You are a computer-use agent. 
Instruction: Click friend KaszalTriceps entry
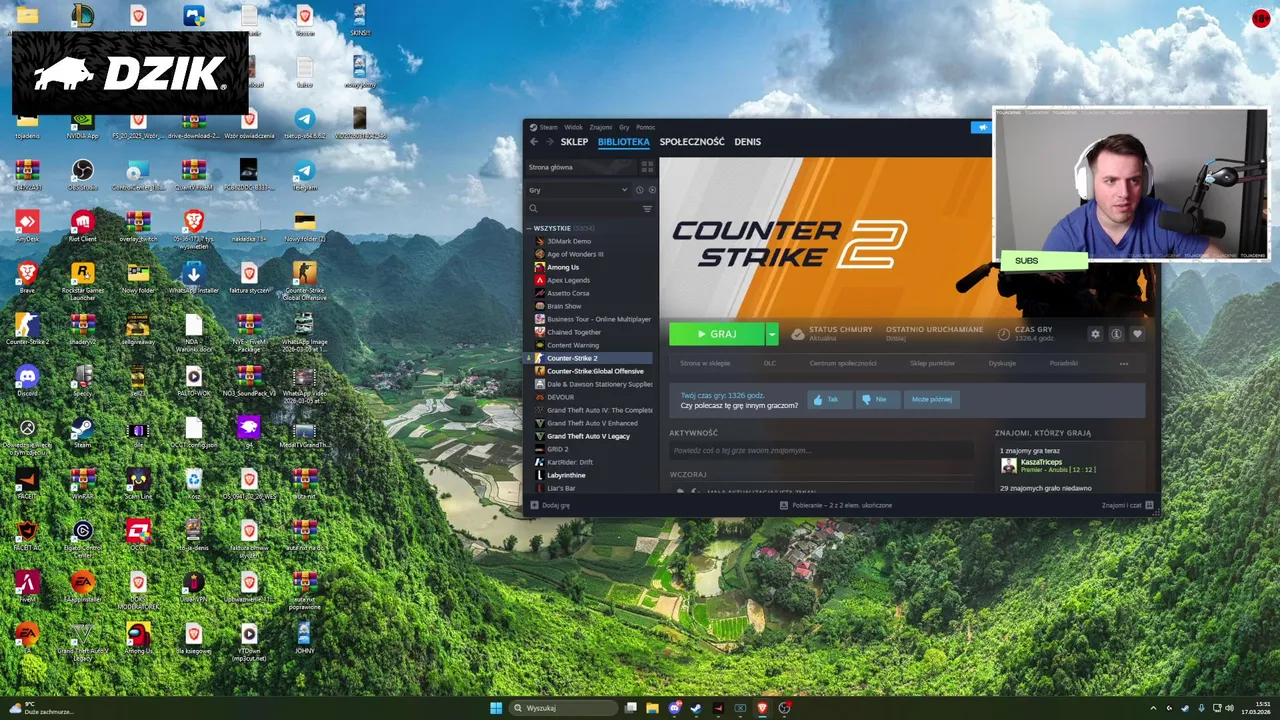[1048, 465]
